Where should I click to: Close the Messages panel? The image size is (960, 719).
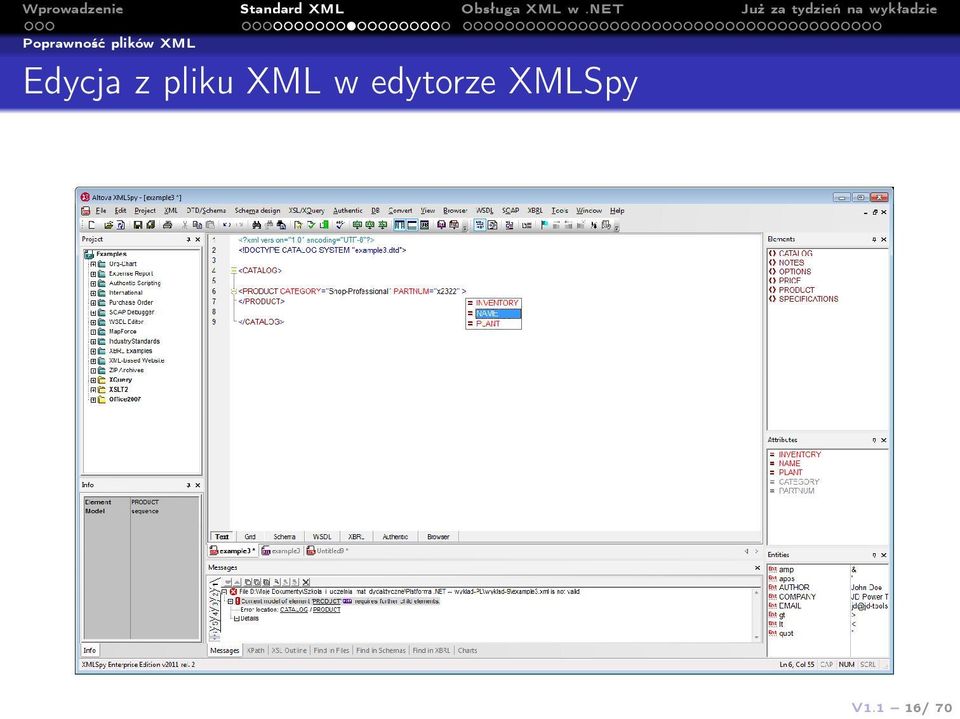[757, 568]
